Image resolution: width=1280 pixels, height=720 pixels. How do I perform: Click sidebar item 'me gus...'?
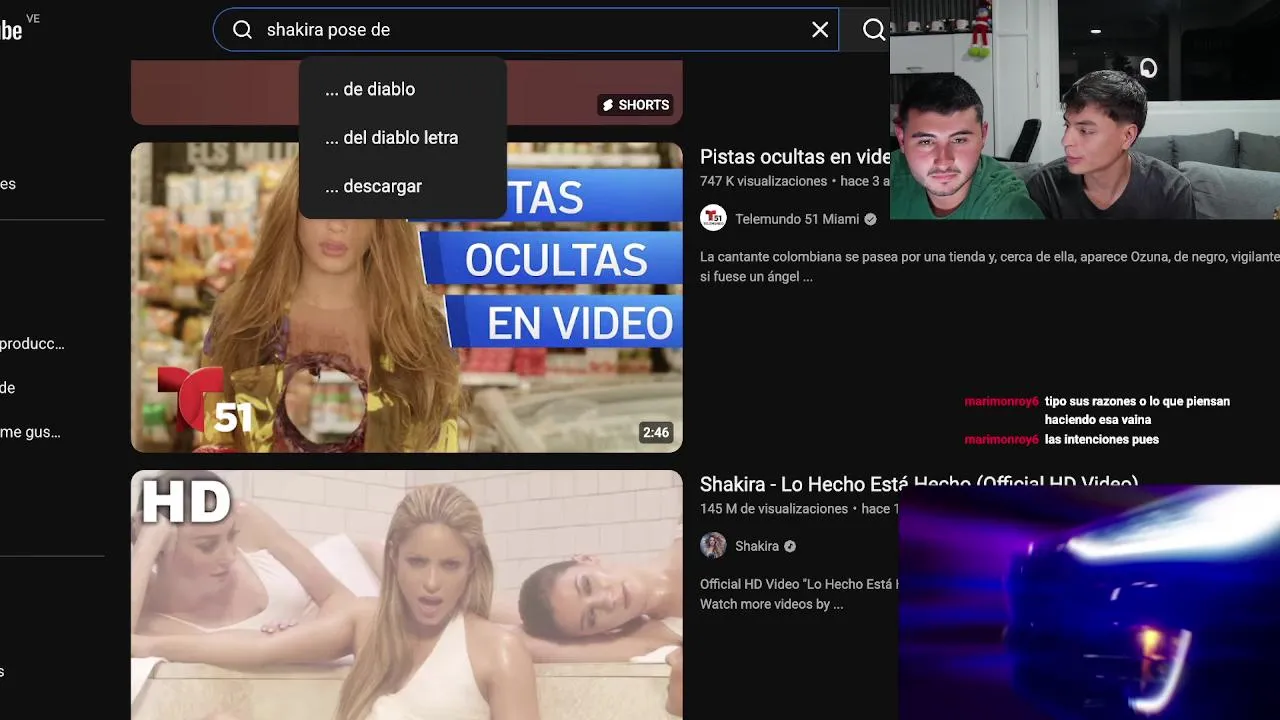tap(30, 432)
